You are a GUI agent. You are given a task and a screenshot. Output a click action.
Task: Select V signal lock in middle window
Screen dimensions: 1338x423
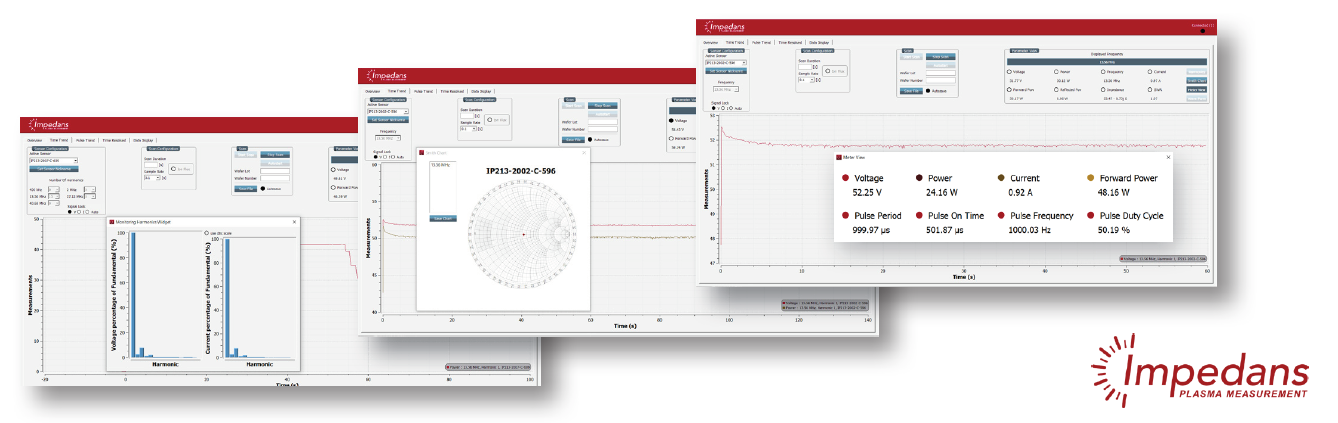pos(376,157)
